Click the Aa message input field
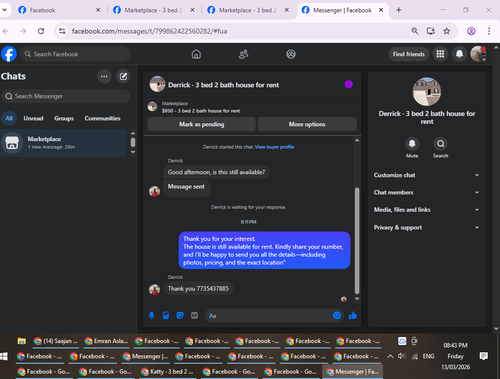Viewport: 500px width, 379px height. (268, 315)
